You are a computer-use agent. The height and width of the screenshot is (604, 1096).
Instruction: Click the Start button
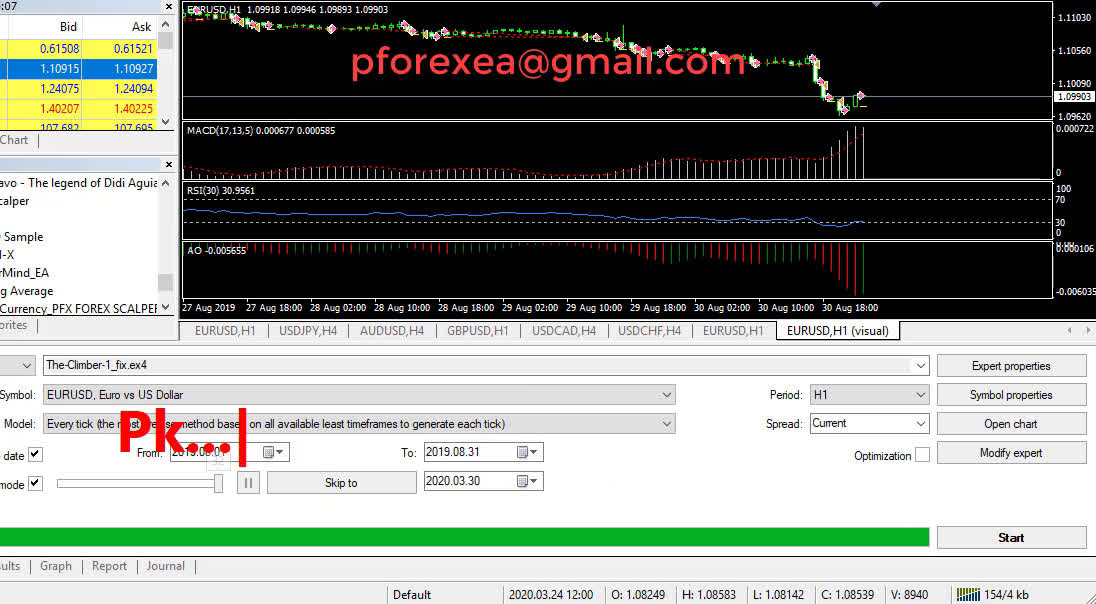(x=1010, y=538)
